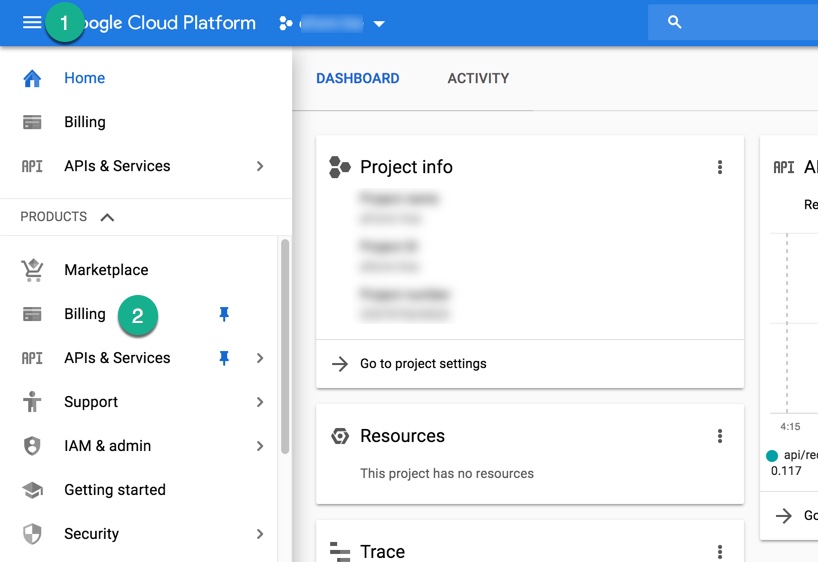The width and height of the screenshot is (818, 562).
Task: Click the arrow icon beside project settings
Action: [340, 364]
